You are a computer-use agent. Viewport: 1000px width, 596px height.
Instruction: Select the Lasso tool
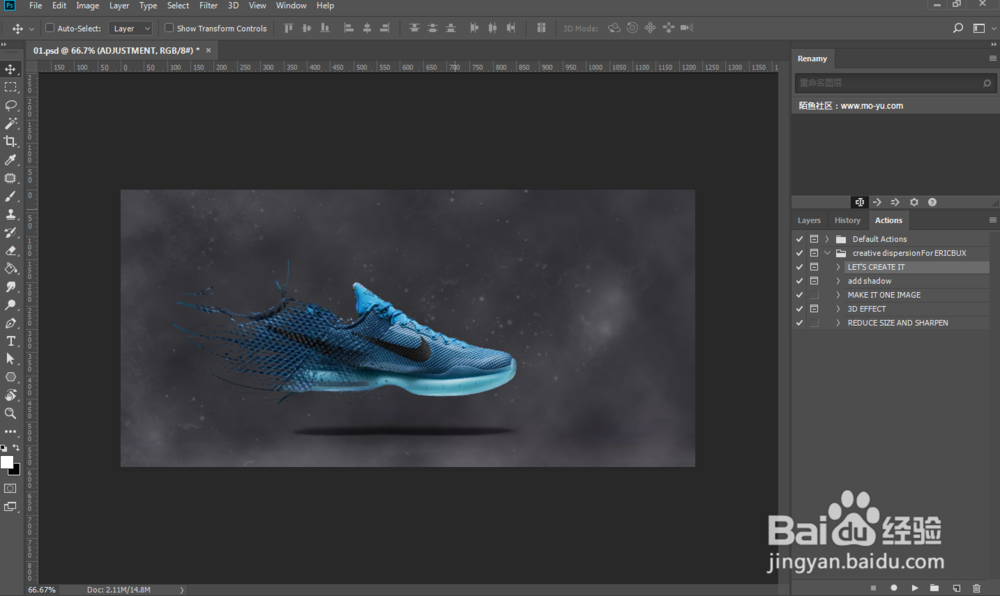click(10, 105)
